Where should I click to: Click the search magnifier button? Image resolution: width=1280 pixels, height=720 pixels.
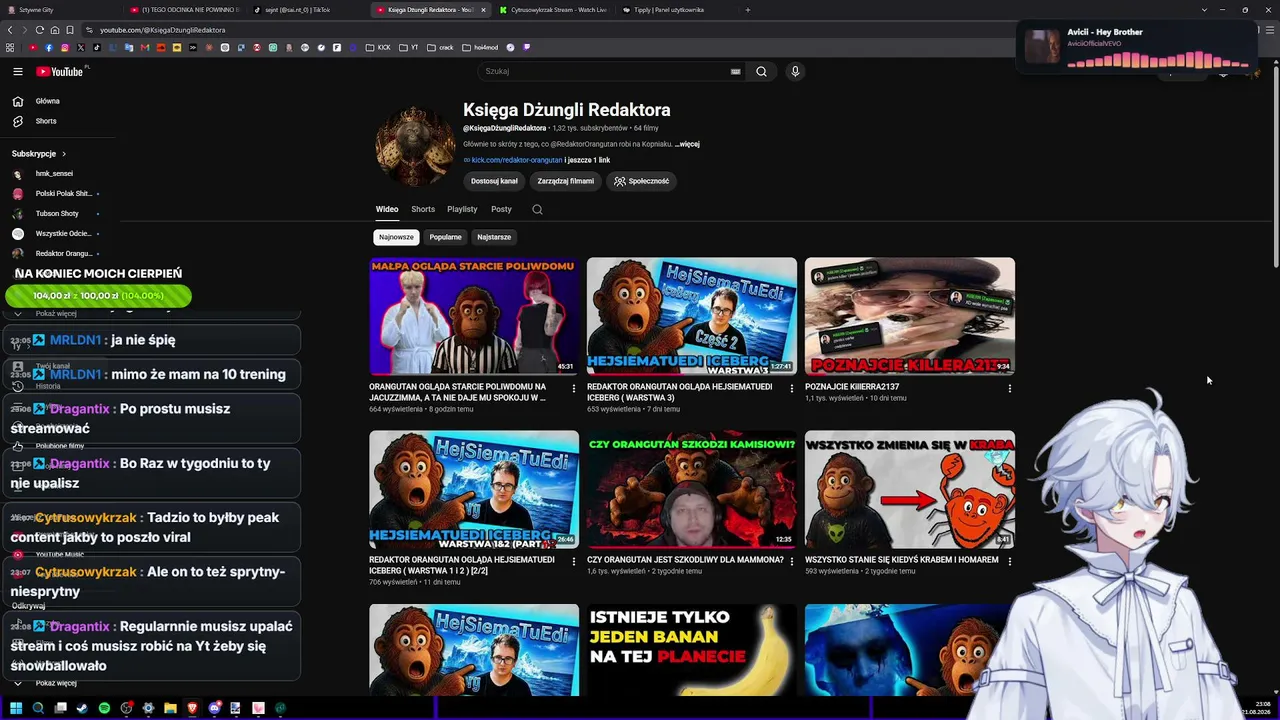click(761, 71)
